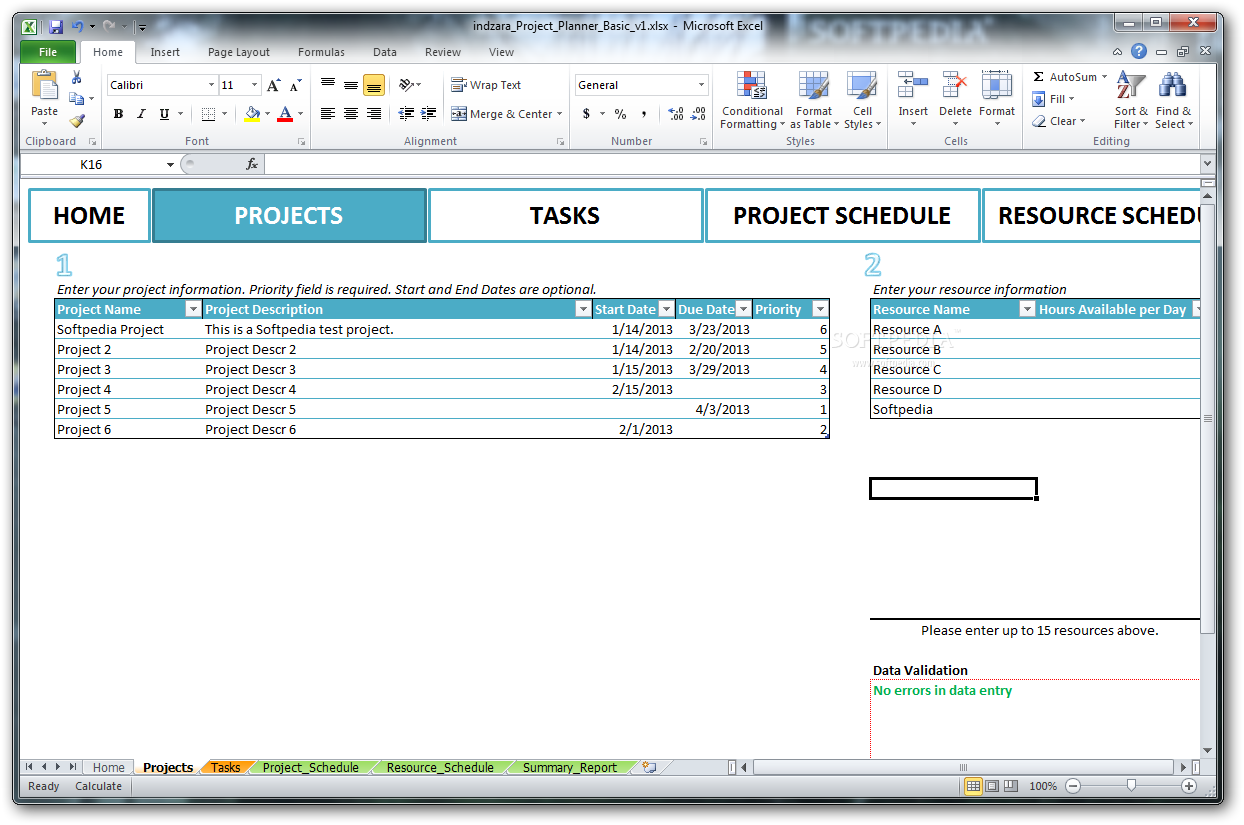
Task: Click Increase Decimal icon
Action: tap(676, 114)
